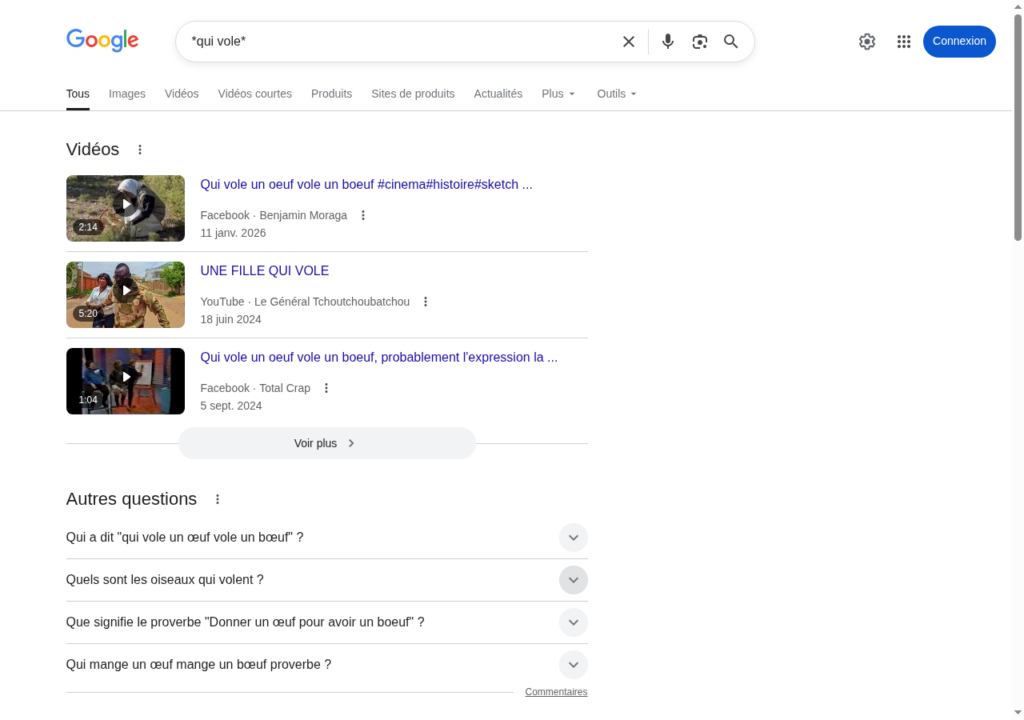Image resolution: width=1024 pixels, height=720 pixels.
Task: Expand 'Qui a dit qui vole un œuf' question
Action: [573, 538]
